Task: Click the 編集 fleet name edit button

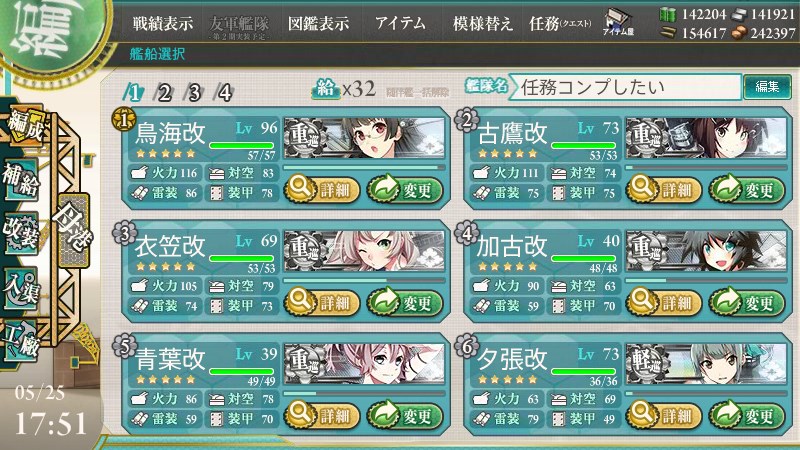Action: (x=767, y=87)
